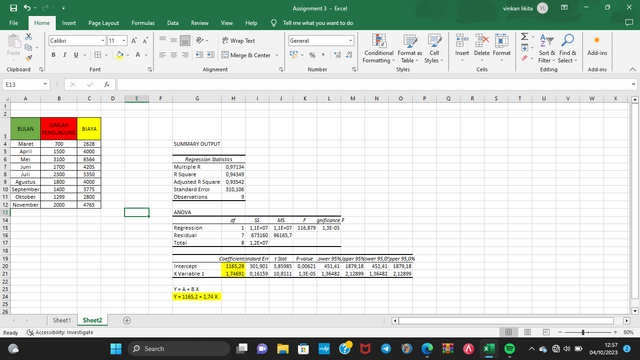Decrease decimal places

pyautogui.click(x=349, y=55)
